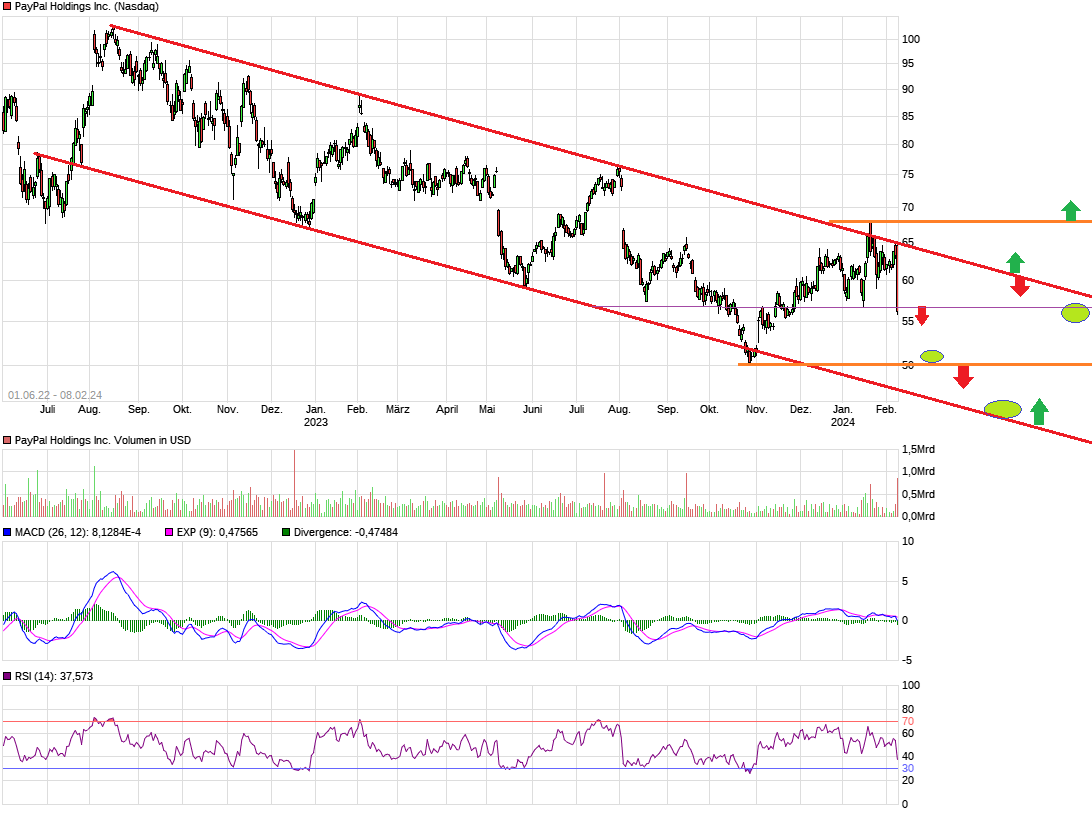Click the date range '01.06.22 - 08.02.24'

[x=55, y=396]
